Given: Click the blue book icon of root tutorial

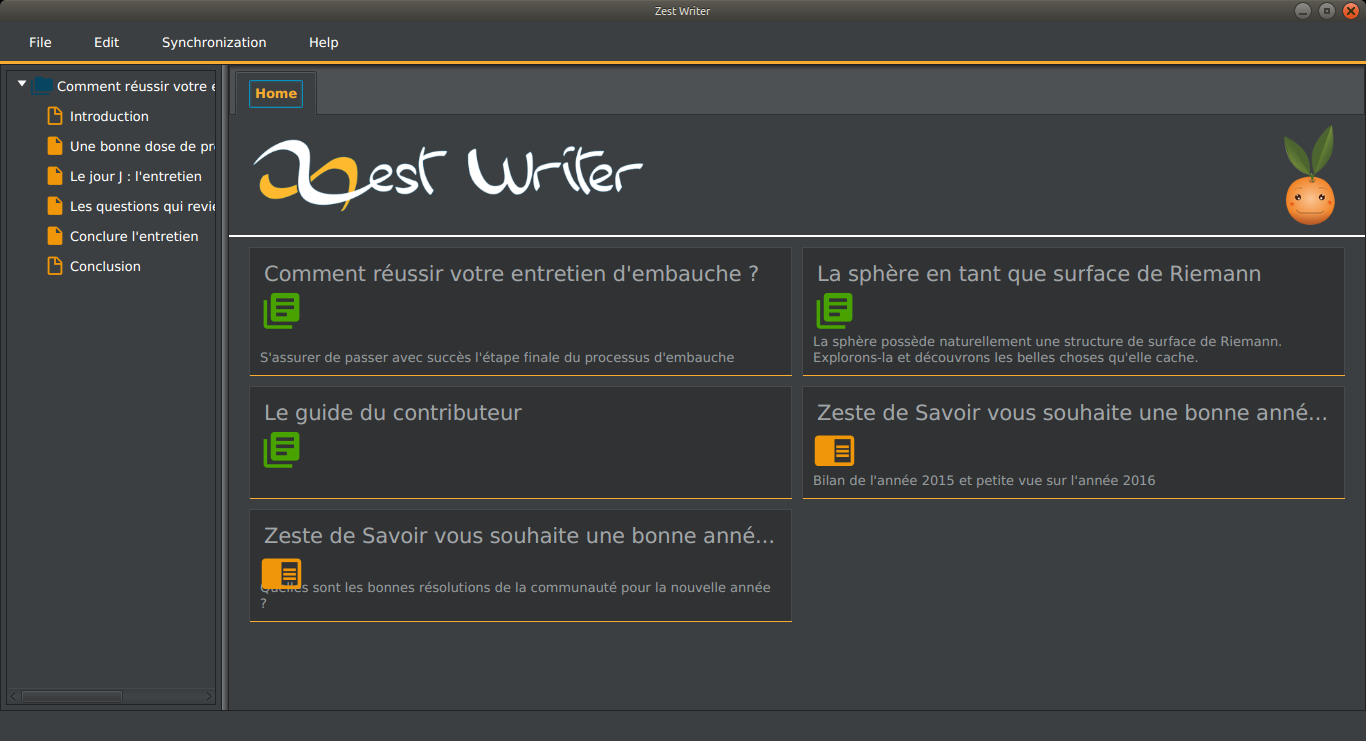Looking at the screenshot, I should coord(43,86).
